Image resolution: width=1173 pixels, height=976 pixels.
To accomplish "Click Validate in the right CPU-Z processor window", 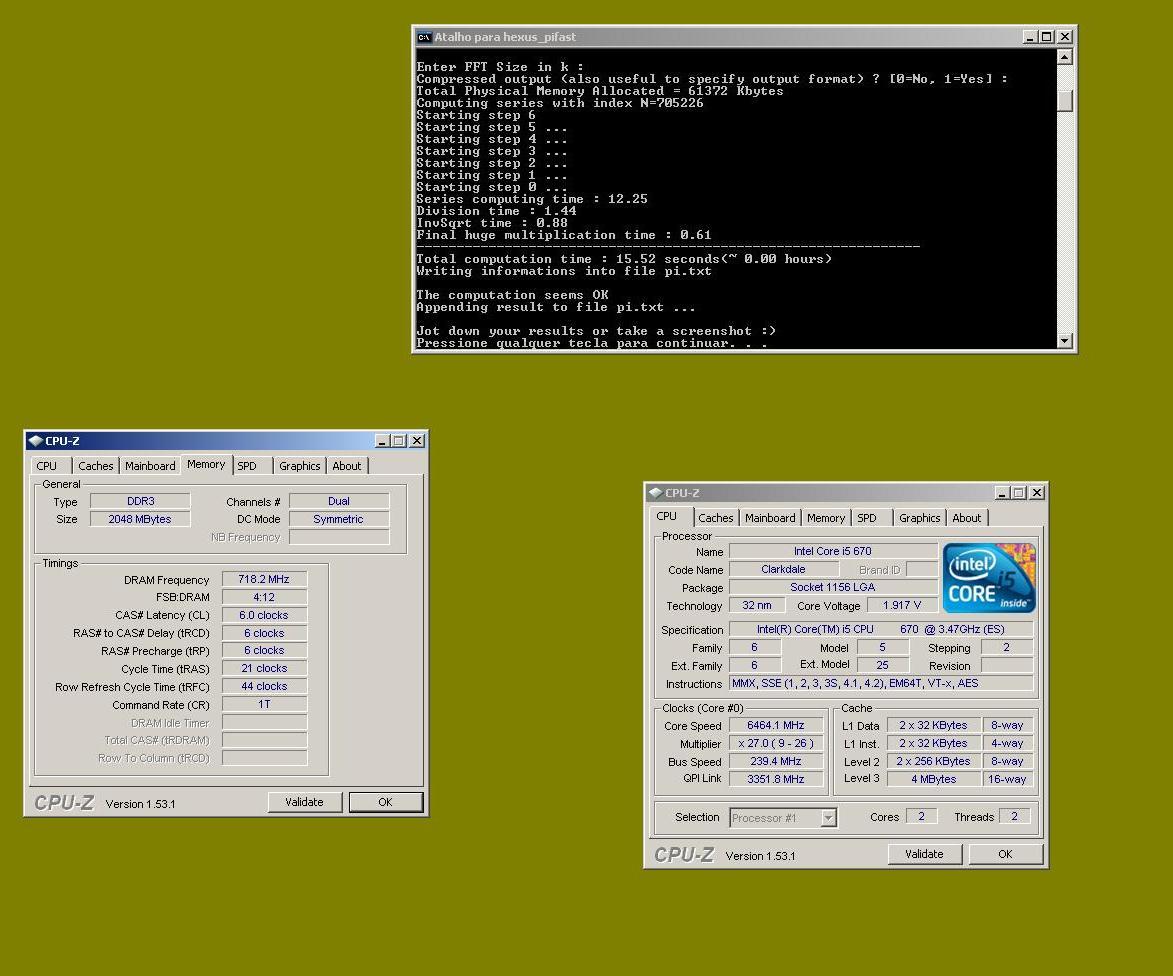I will [x=925, y=854].
